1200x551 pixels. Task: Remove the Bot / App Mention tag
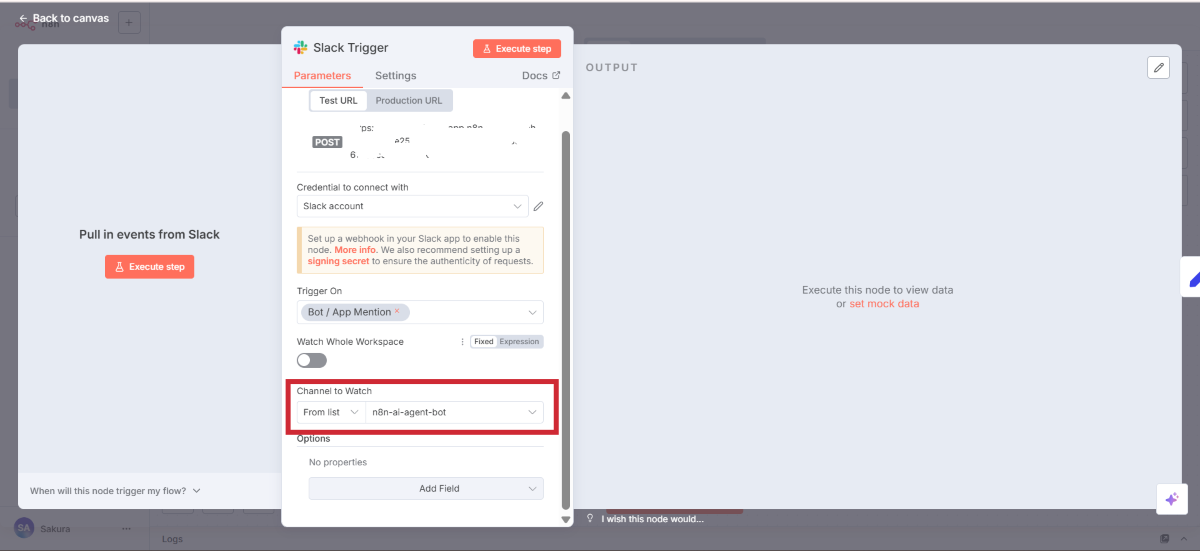[397, 312]
